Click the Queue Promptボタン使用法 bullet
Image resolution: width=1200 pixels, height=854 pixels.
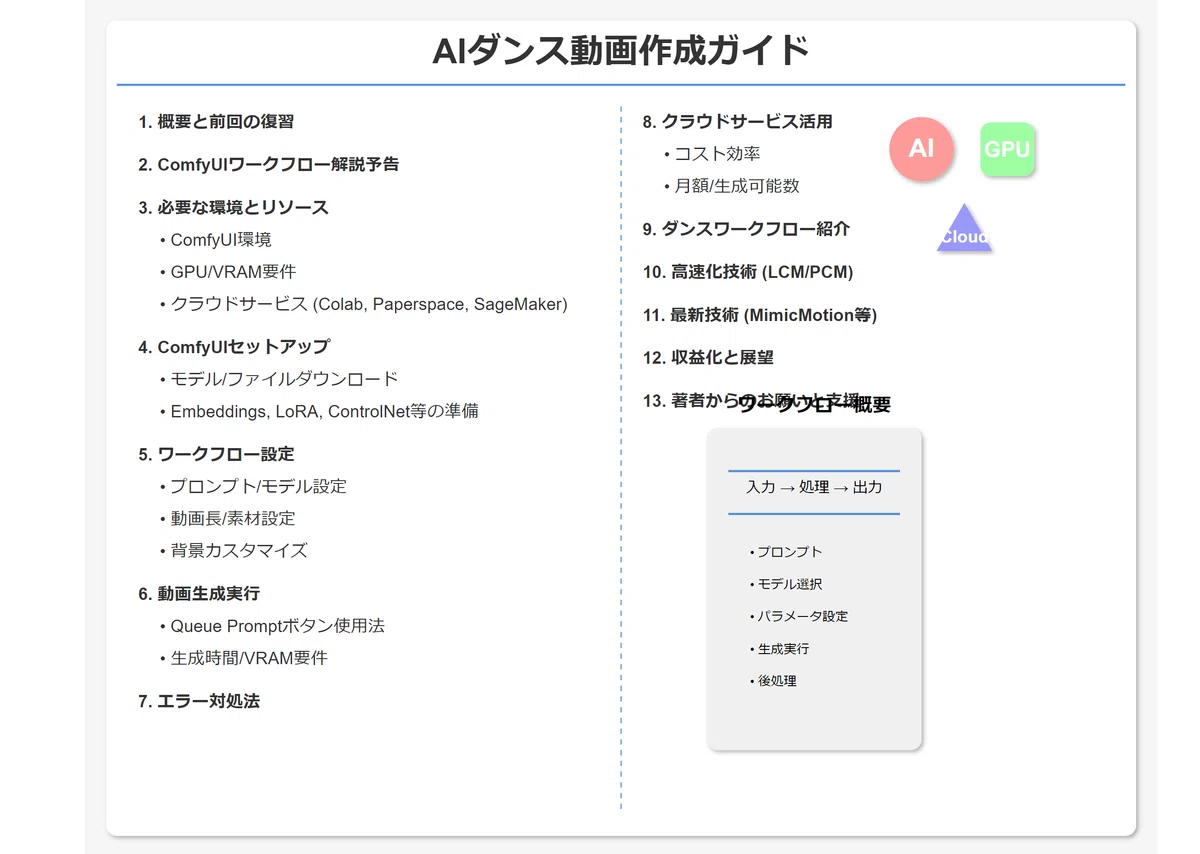click(x=272, y=626)
